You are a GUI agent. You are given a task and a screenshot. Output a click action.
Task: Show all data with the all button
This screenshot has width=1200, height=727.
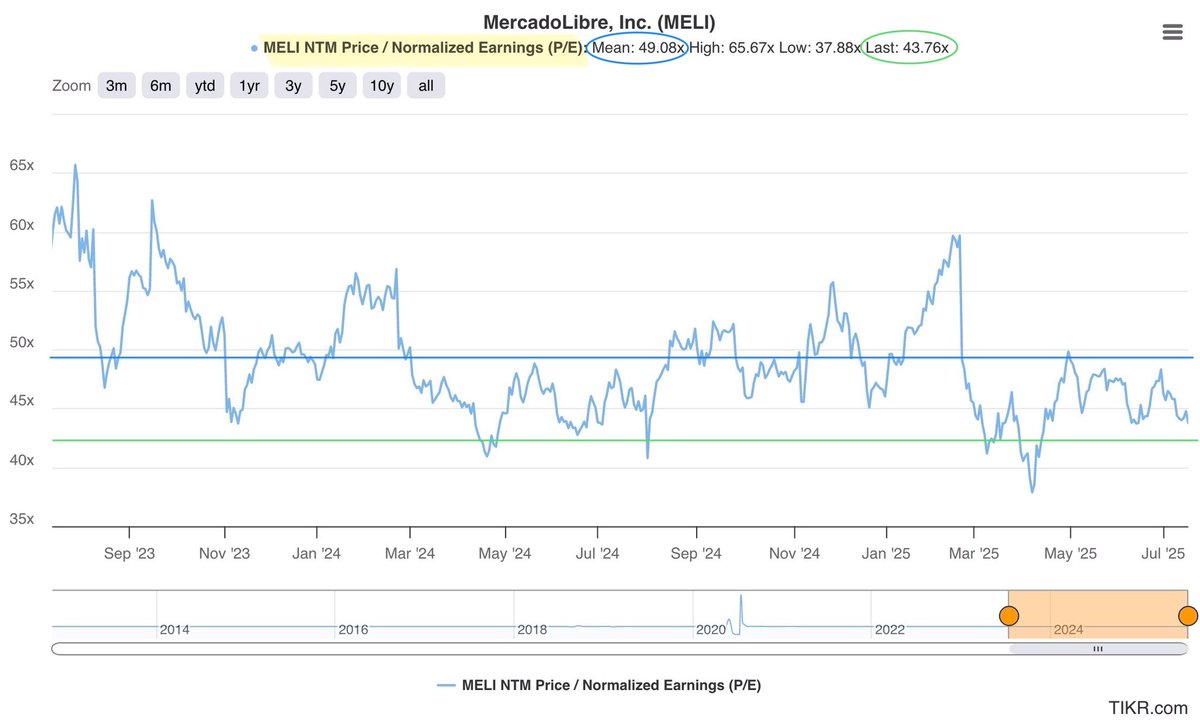coord(426,85)
